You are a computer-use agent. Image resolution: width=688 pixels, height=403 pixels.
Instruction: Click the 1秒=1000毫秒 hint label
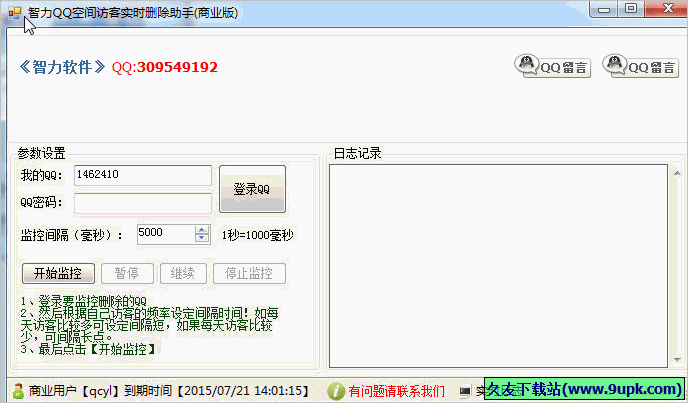[x=258, y=235]
